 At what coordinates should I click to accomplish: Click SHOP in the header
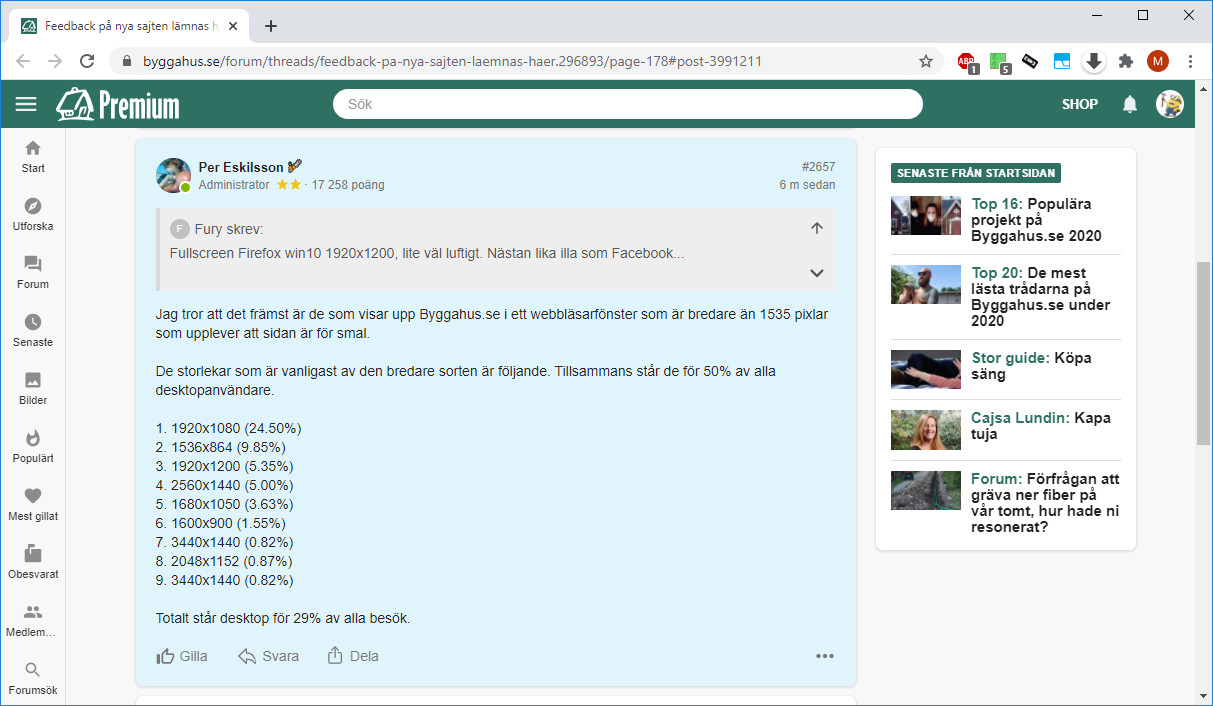coord(1079,104)
